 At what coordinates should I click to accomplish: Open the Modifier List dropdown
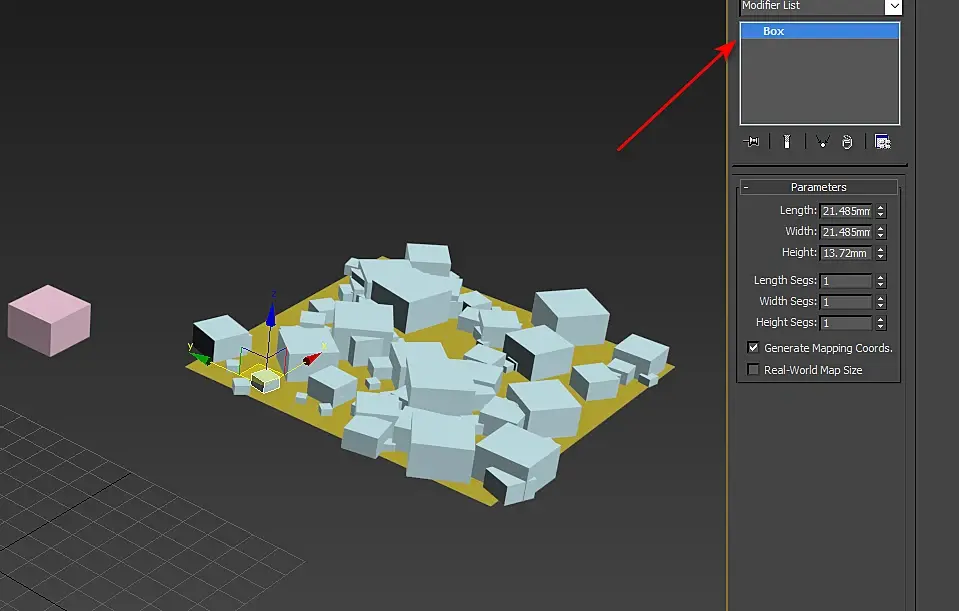(x=893, y=7)
